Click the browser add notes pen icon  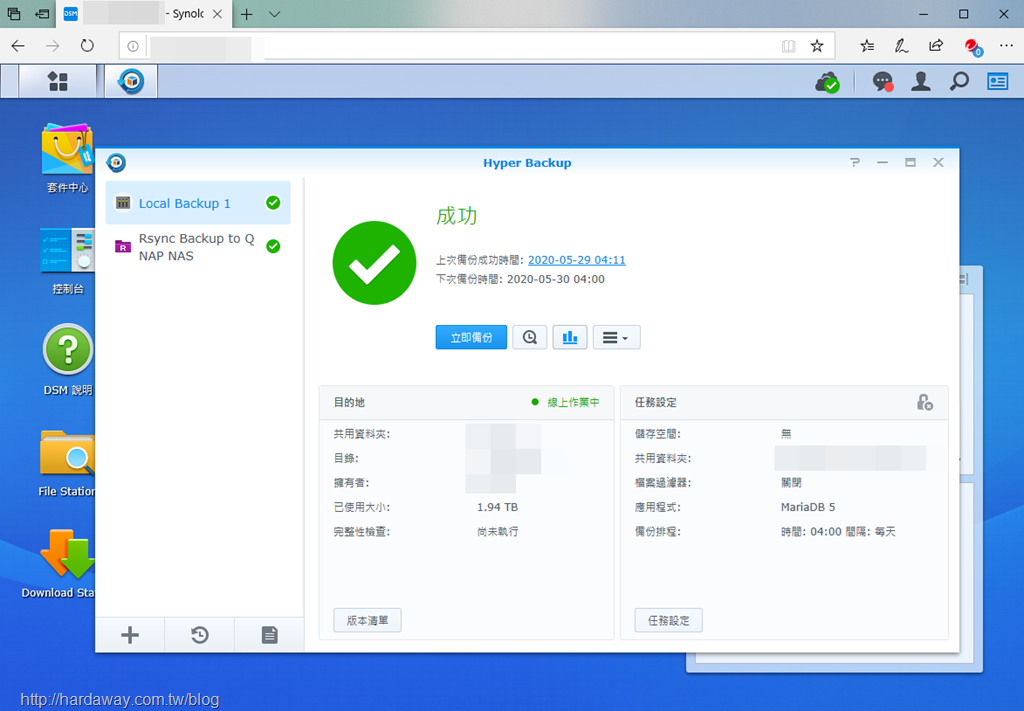click(902, 46)
